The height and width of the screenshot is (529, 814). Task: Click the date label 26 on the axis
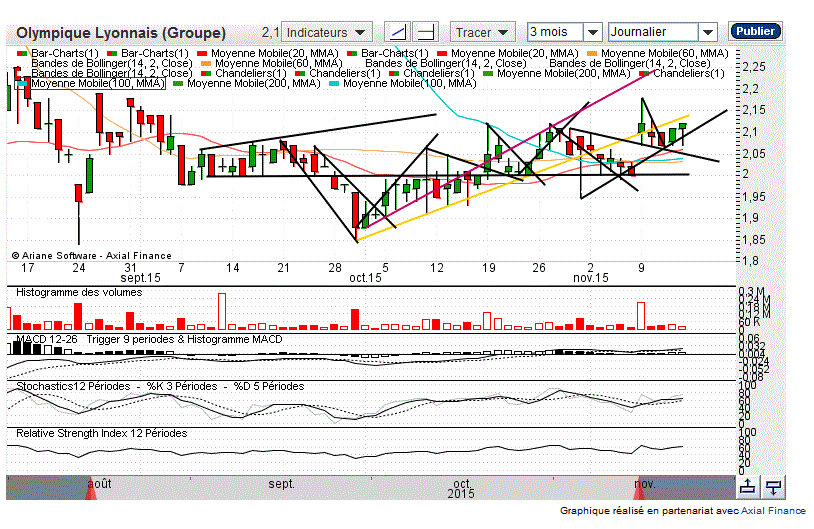[x=539, y=268]
